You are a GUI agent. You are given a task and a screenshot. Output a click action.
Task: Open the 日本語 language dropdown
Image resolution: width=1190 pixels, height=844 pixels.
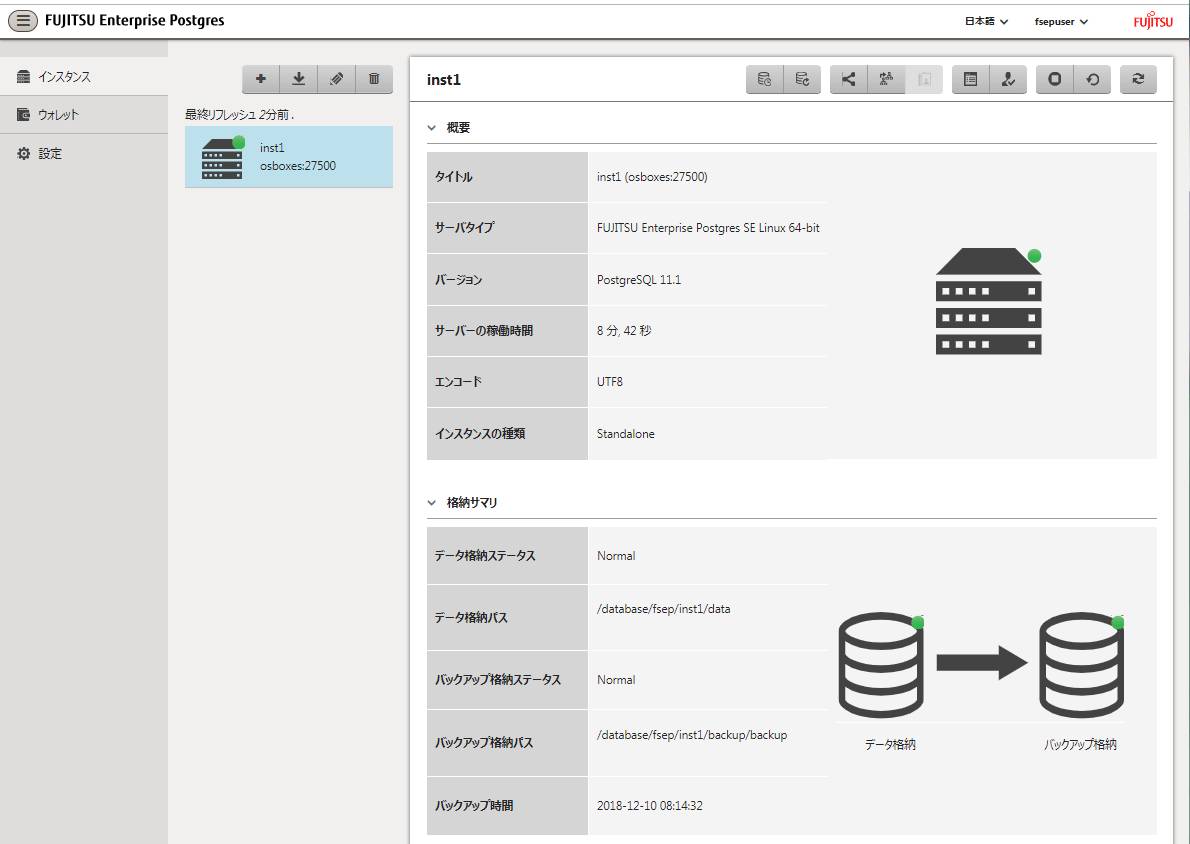point(986,21)
